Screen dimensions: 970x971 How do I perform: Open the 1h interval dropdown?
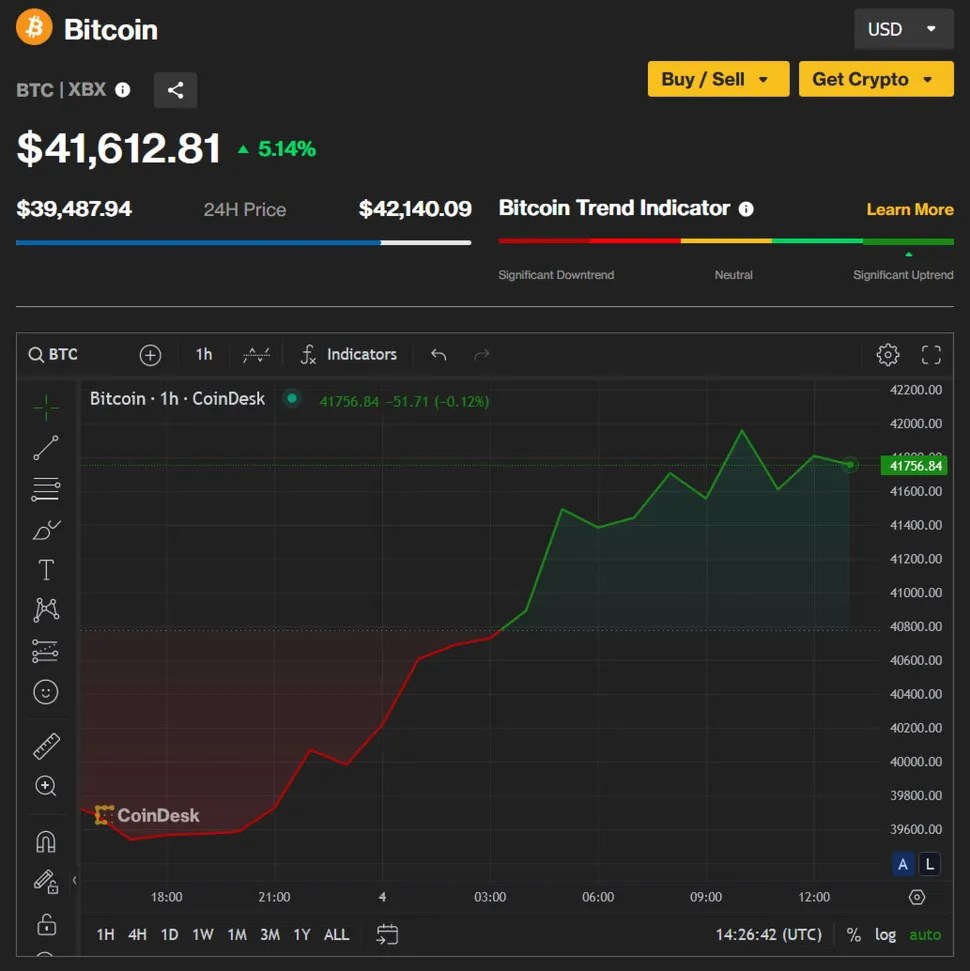(204, 355)
